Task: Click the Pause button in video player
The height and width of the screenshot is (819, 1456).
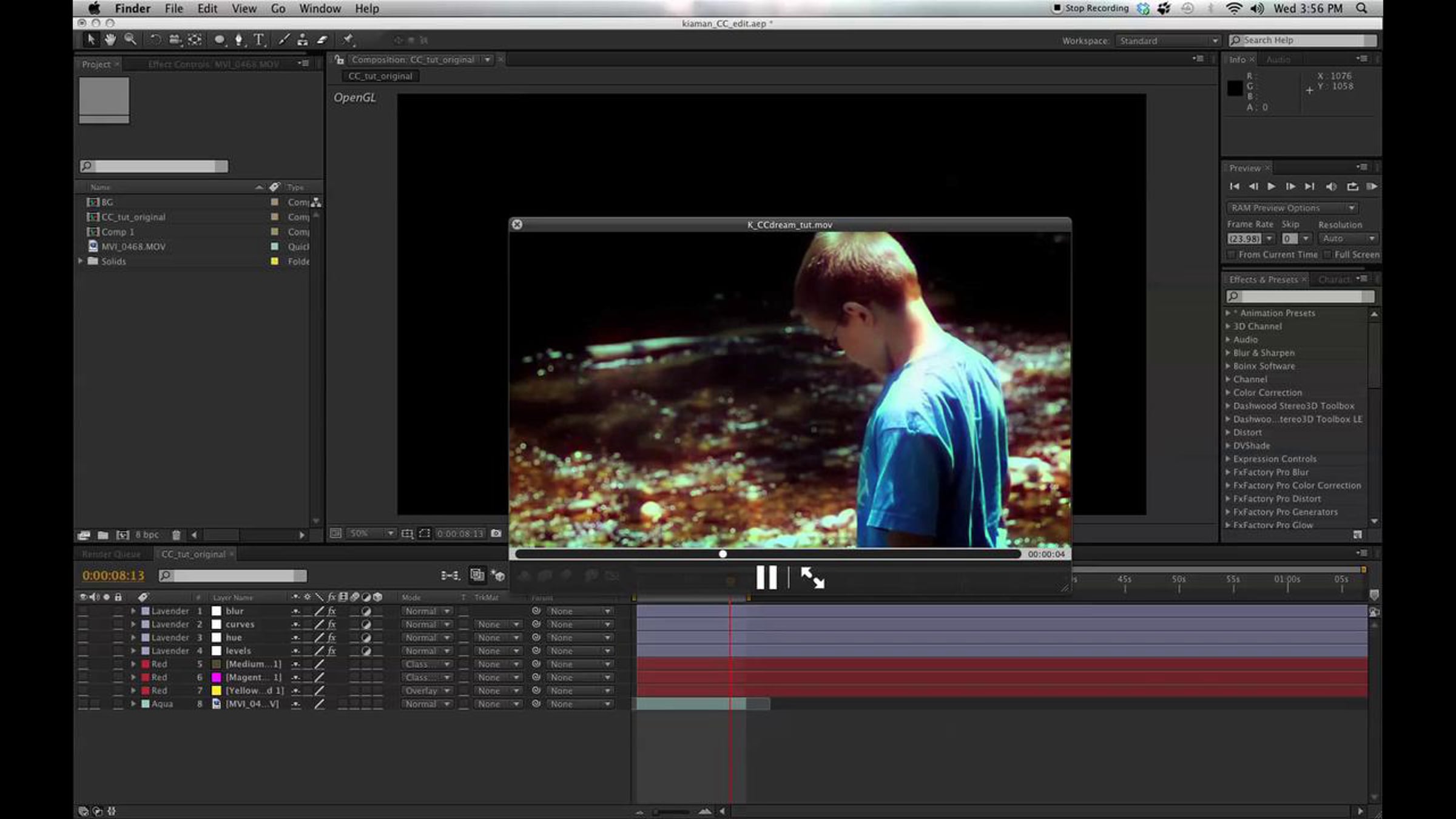Action: coord(766,578)
